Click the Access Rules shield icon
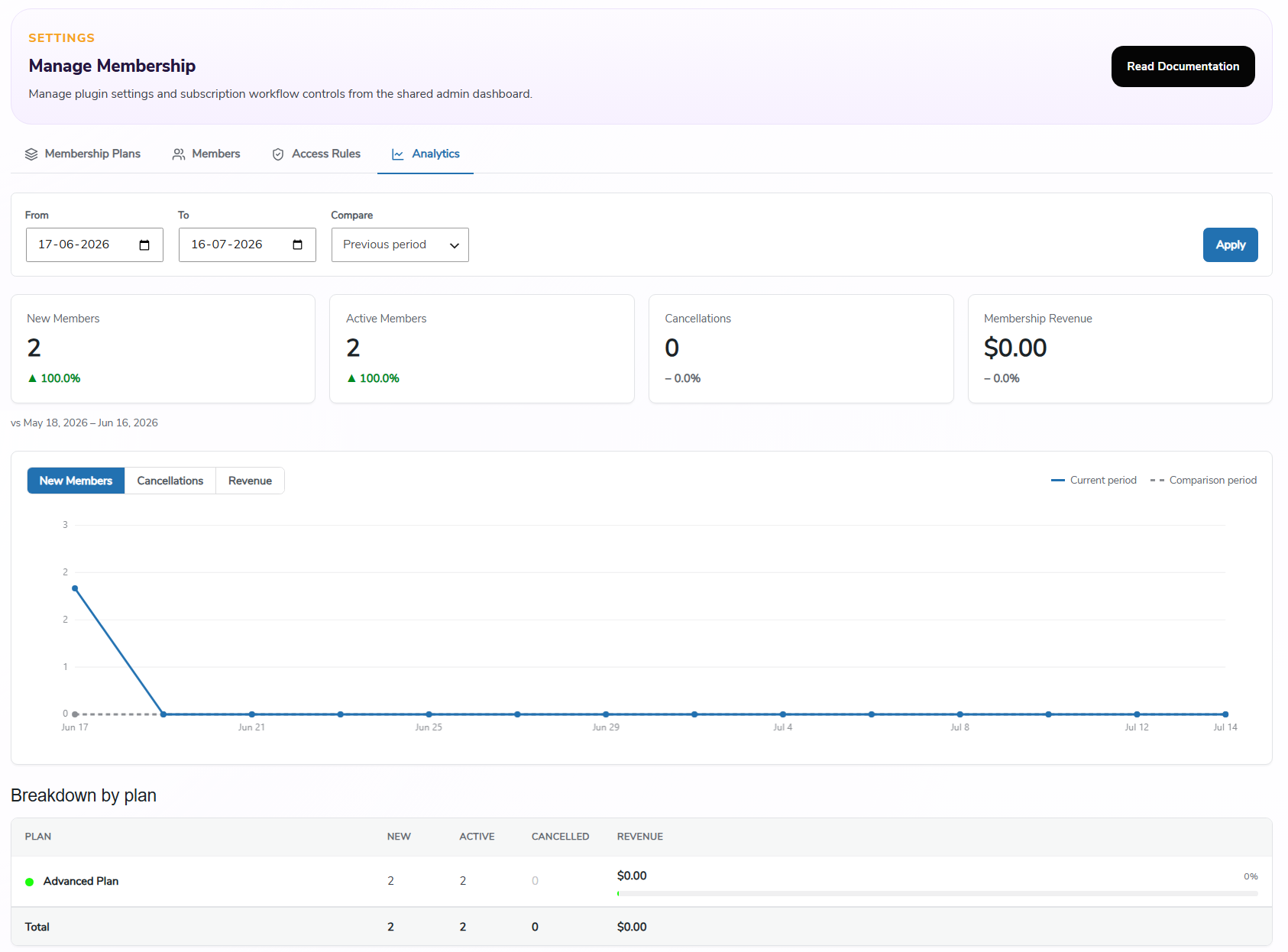This screenshot has width=1288, height=952. click(x=278, y=154)
